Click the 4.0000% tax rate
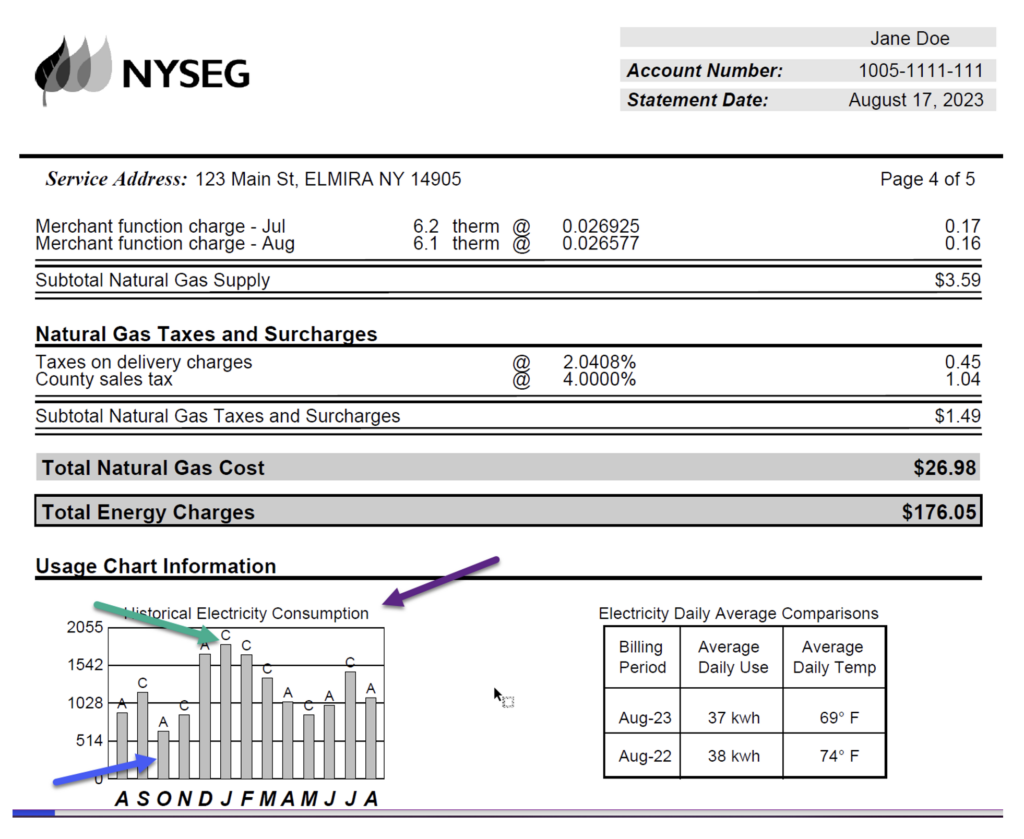 pyautogui.click(x=599, y=379)
